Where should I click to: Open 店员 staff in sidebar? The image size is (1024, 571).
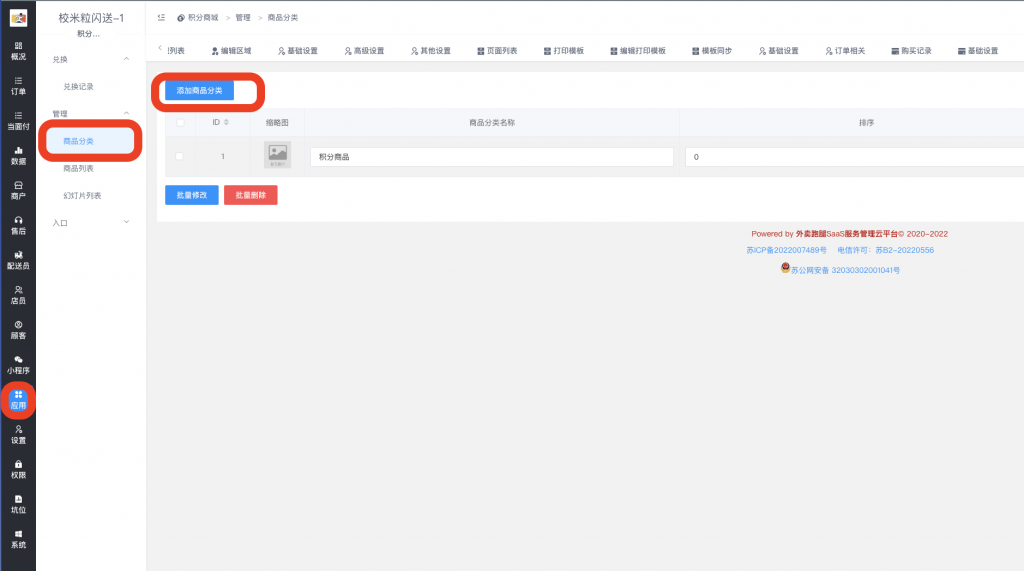coord(18,295)
